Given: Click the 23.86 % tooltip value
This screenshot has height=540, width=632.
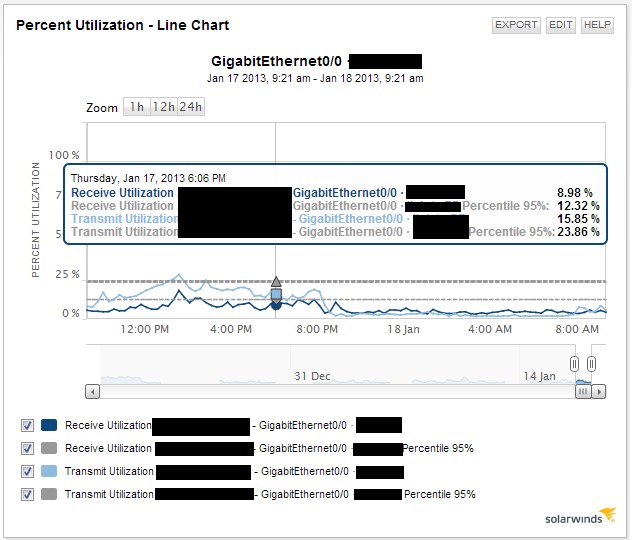Looking at the screenshot, I should (x=578, y=232).
